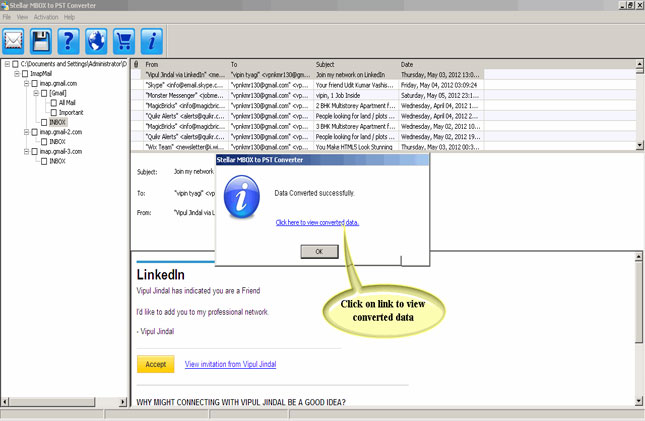This screenshot has width=645, height=421.
Task: Sort by the Date column header
Action: pyautogui.click(x=441, y=64)
